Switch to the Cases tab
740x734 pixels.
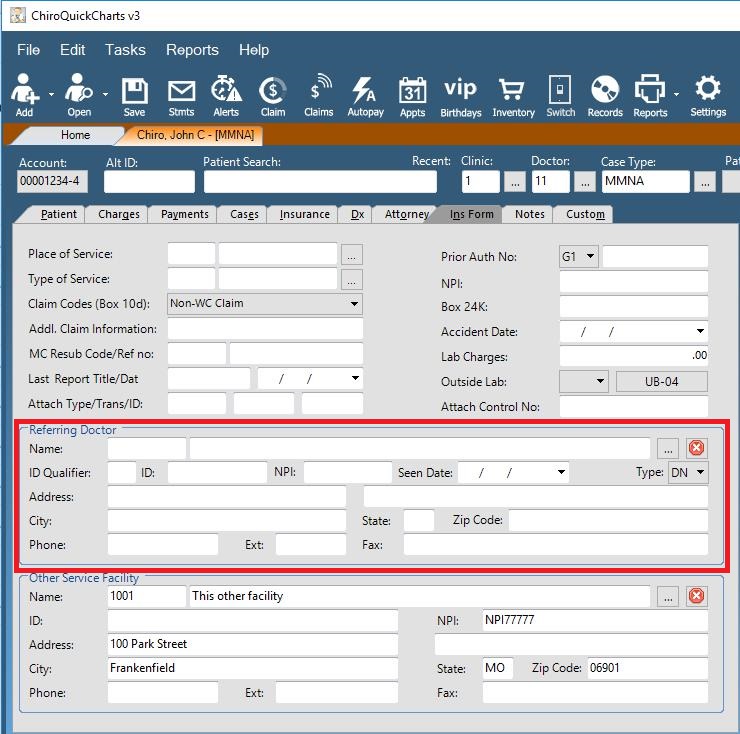point(244,214)
